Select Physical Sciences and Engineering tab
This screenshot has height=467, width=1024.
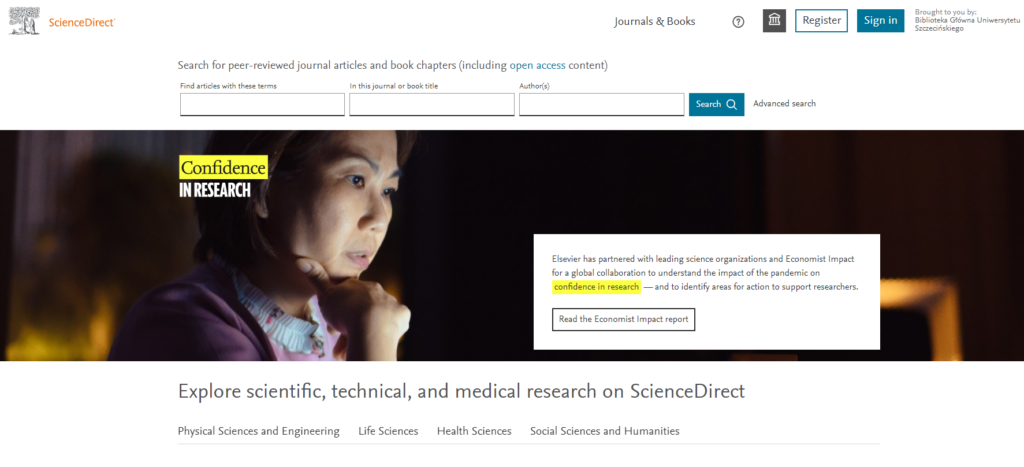point(259,431)
